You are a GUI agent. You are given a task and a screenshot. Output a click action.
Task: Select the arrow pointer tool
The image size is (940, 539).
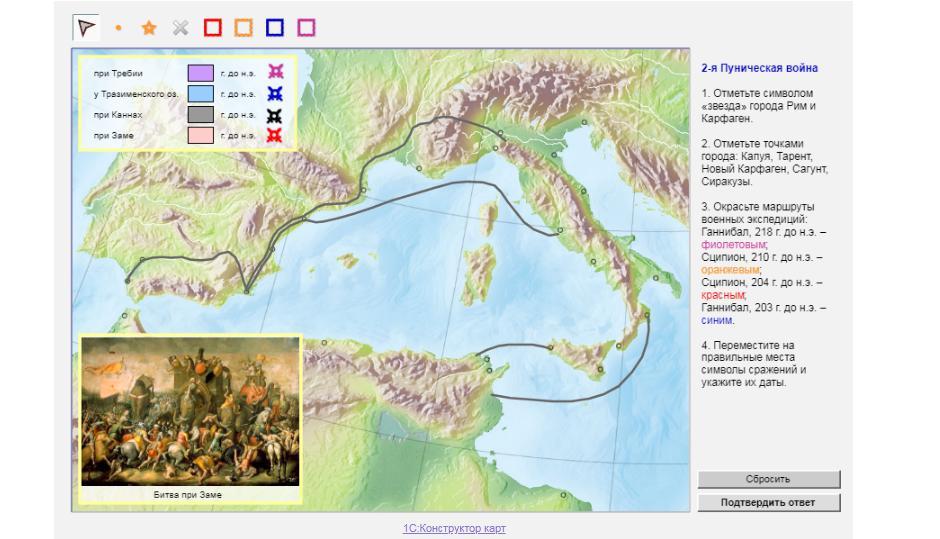pyautogui.click(x=86, y=28)
